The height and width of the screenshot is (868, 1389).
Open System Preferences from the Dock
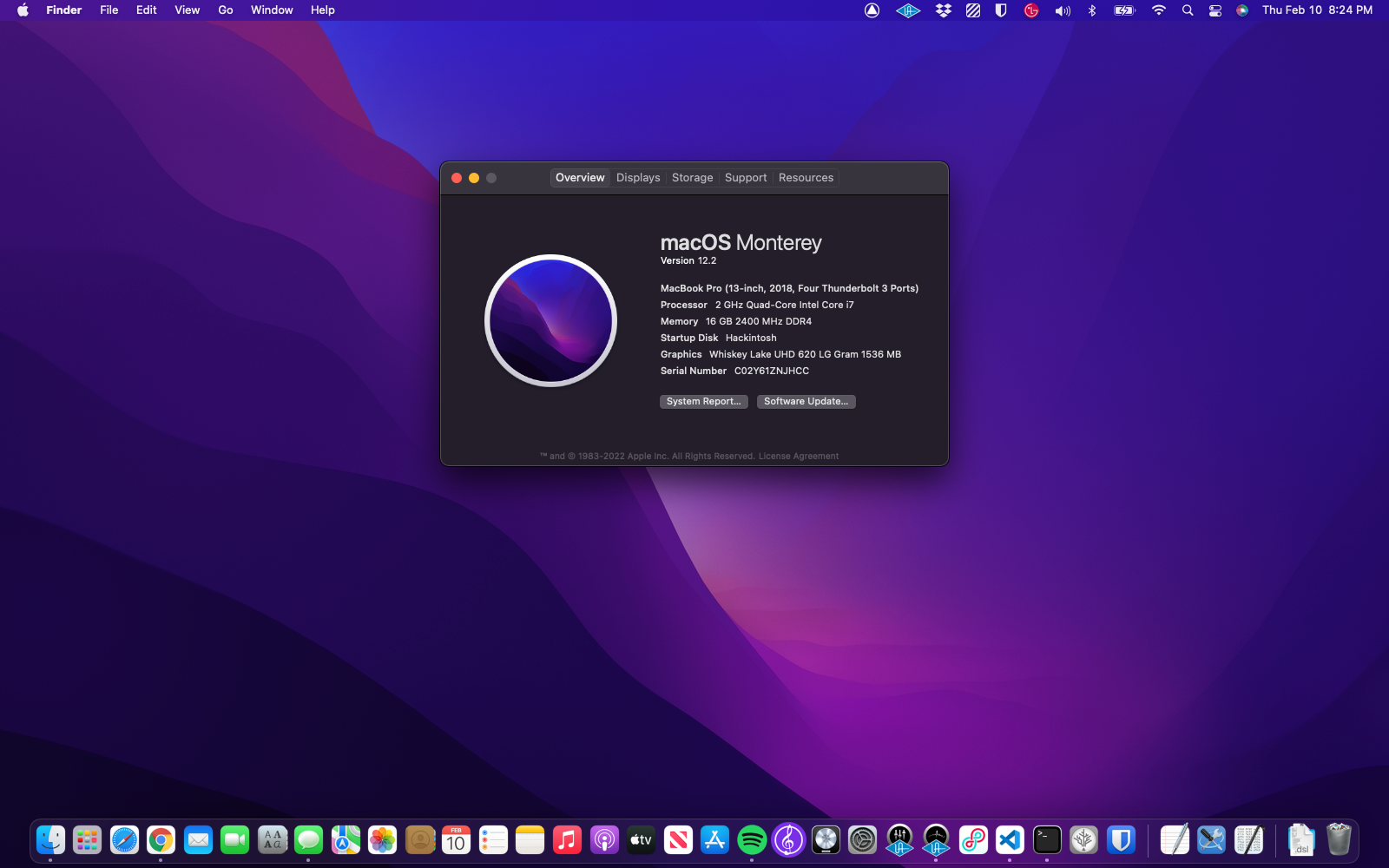pyautogui.click(x=862, y=839)
